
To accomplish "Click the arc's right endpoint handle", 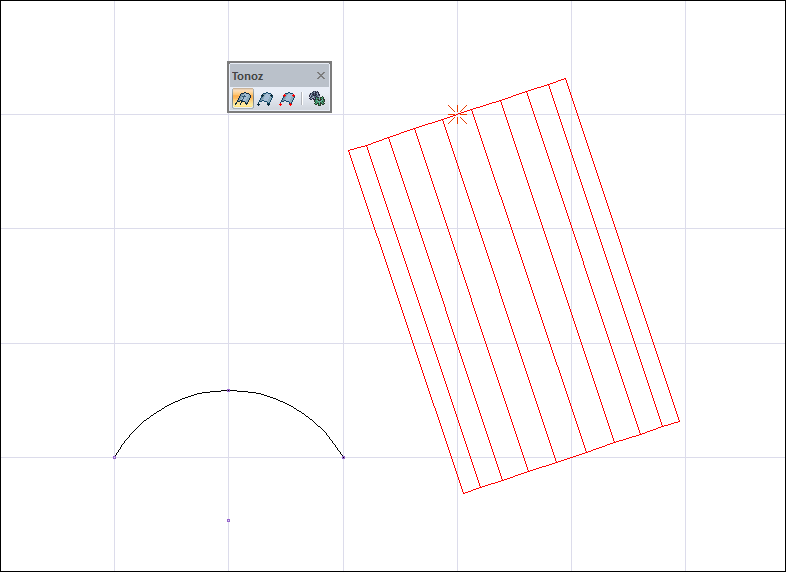I will 343,457.
